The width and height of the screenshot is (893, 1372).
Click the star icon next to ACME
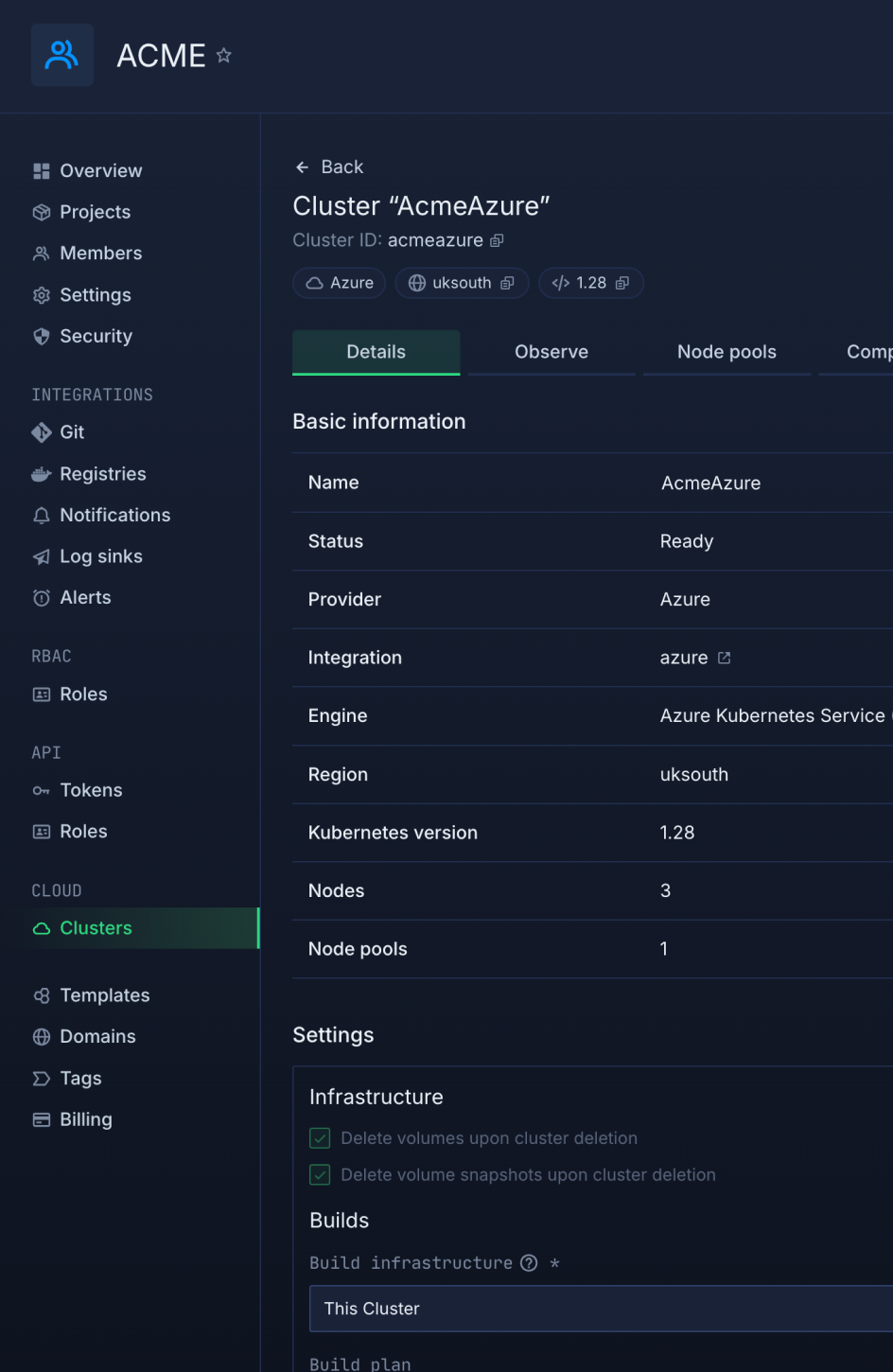pyautogui.click(x=223, y=56)
